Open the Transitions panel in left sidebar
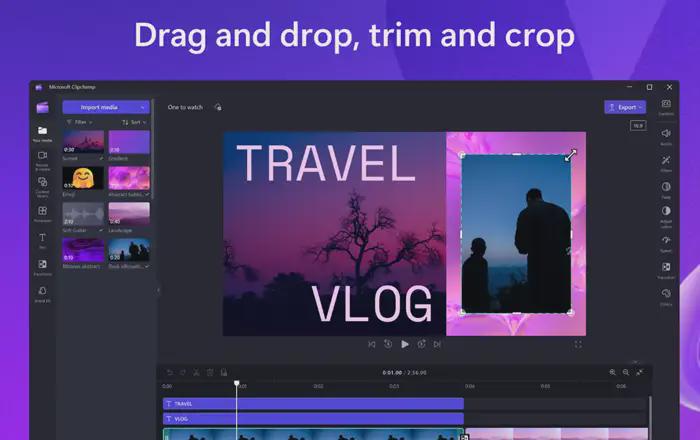 pyautogui.click(x=42, y=266)
